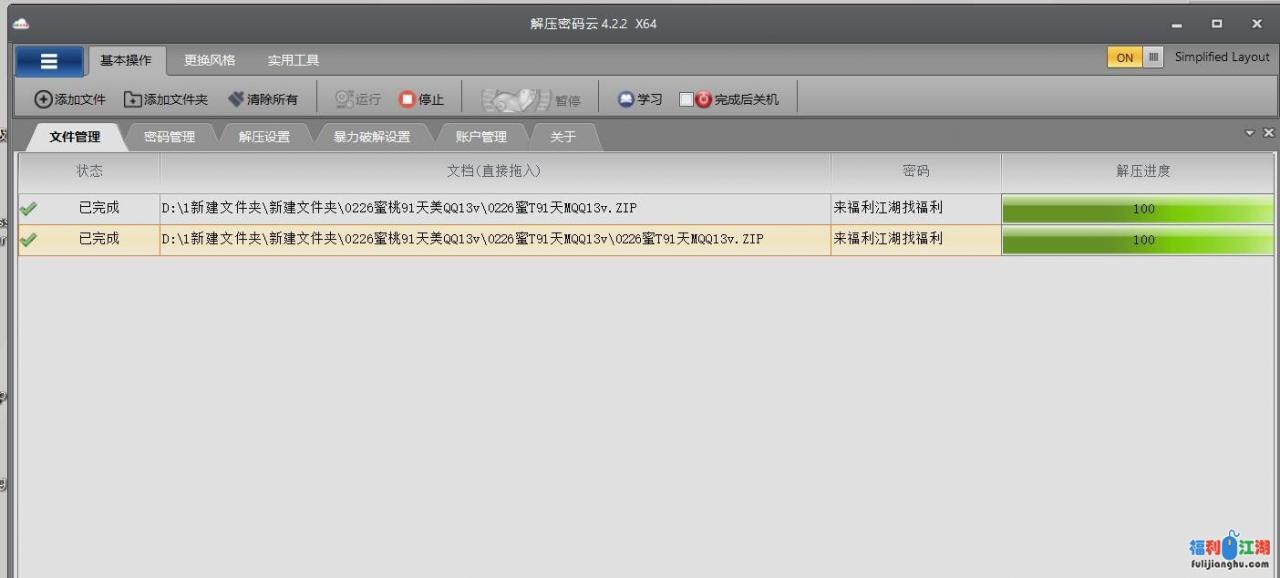This screenshot has height=578, width=1280.
Task: Click the app logo in the title bar
Action: click(20, 22)
